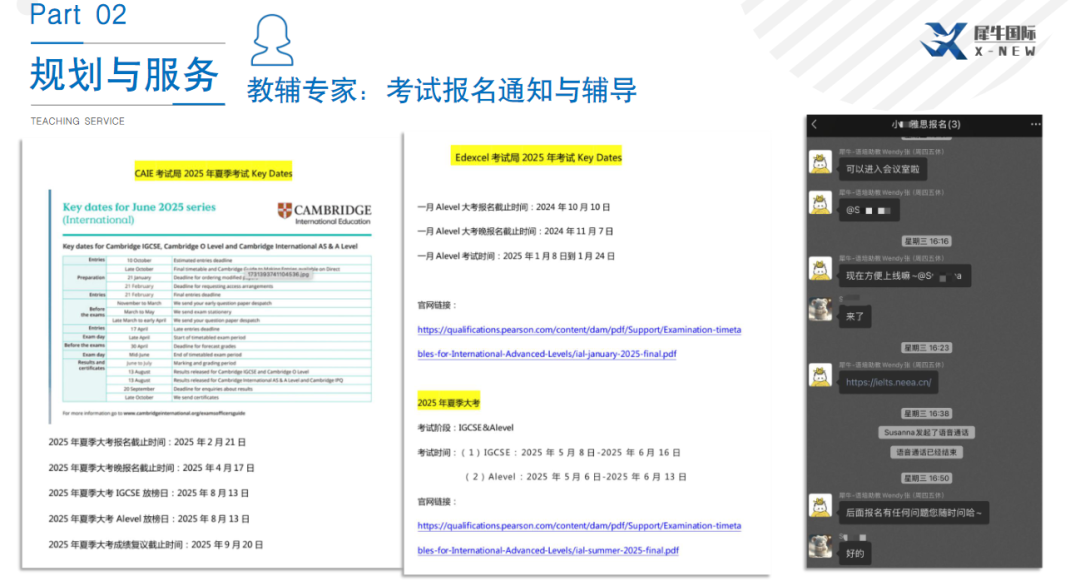The image size is (1080, 586).
Task: Click the timestamp 星期三 16:23
Action: tap(926, 348)
